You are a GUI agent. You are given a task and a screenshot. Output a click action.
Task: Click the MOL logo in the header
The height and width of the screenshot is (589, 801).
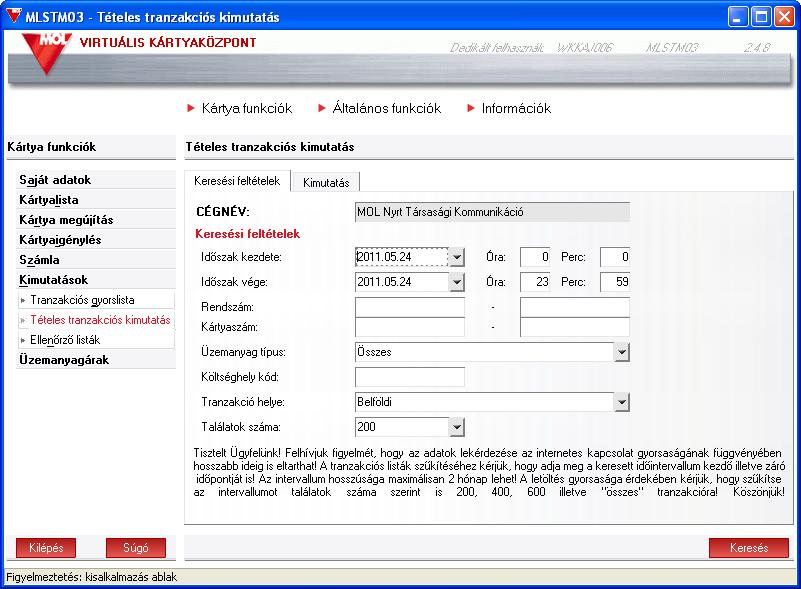click(46, 54)
